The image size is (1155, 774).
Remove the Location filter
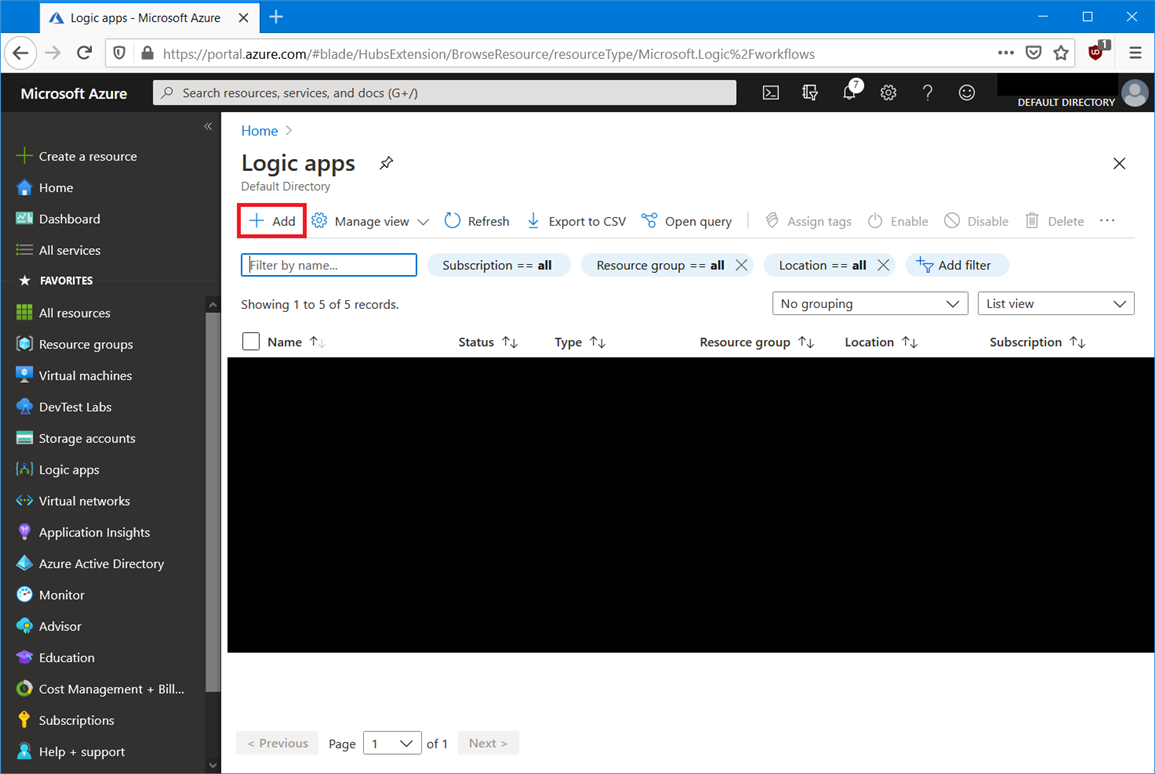(883, 265)
